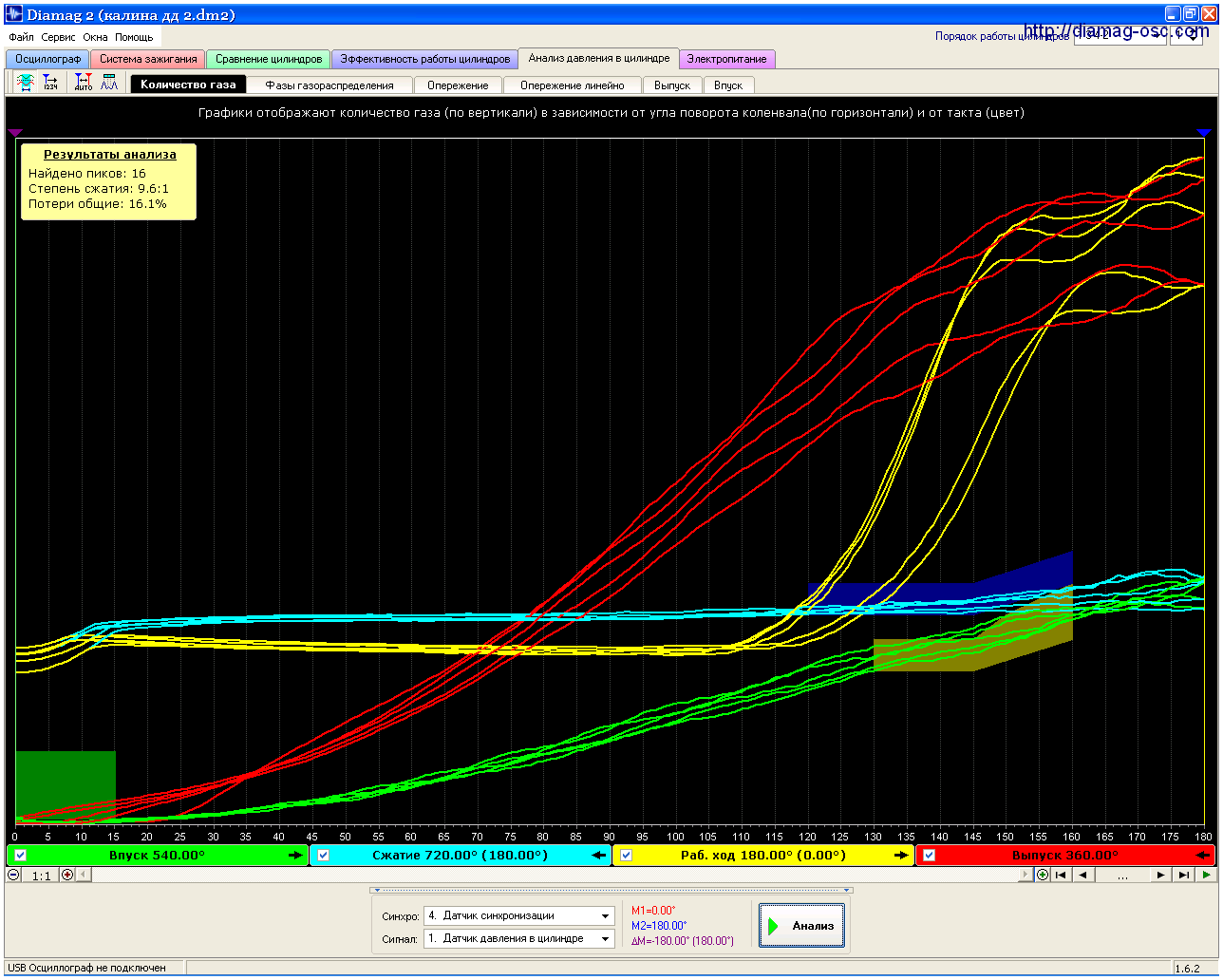1223x980 pixels.
Task: Click the Найдено пиков: 16 text
Action: (87, 174)
